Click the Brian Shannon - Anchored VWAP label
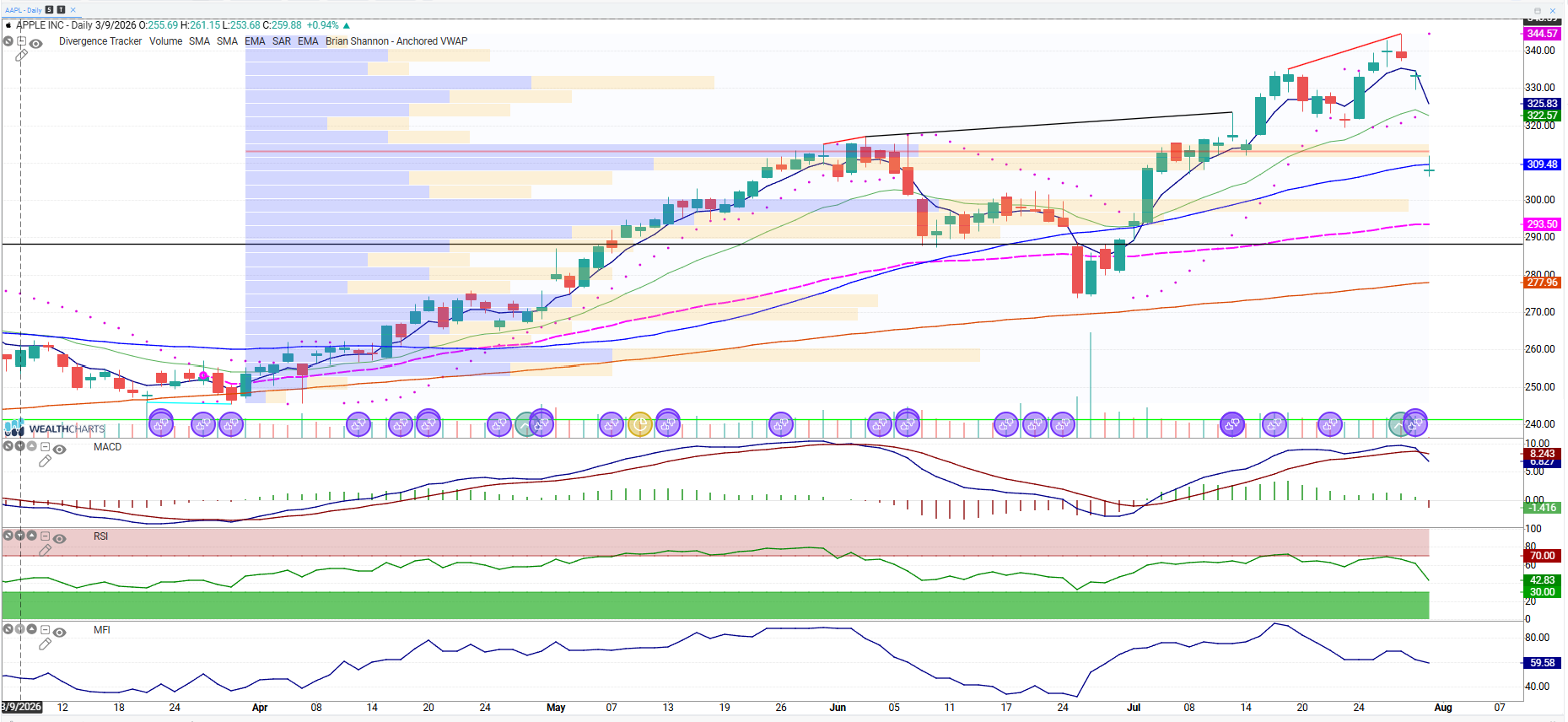 coord(396,41)
